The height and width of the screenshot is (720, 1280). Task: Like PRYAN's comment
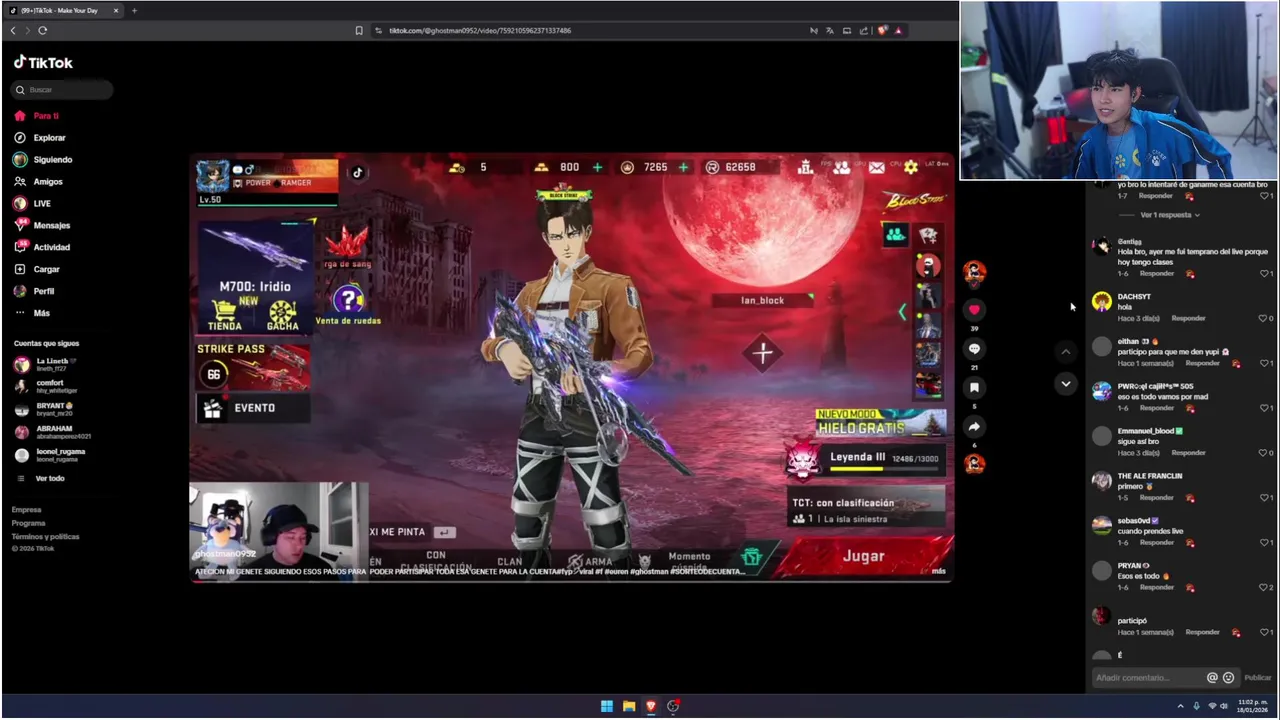1263,588
